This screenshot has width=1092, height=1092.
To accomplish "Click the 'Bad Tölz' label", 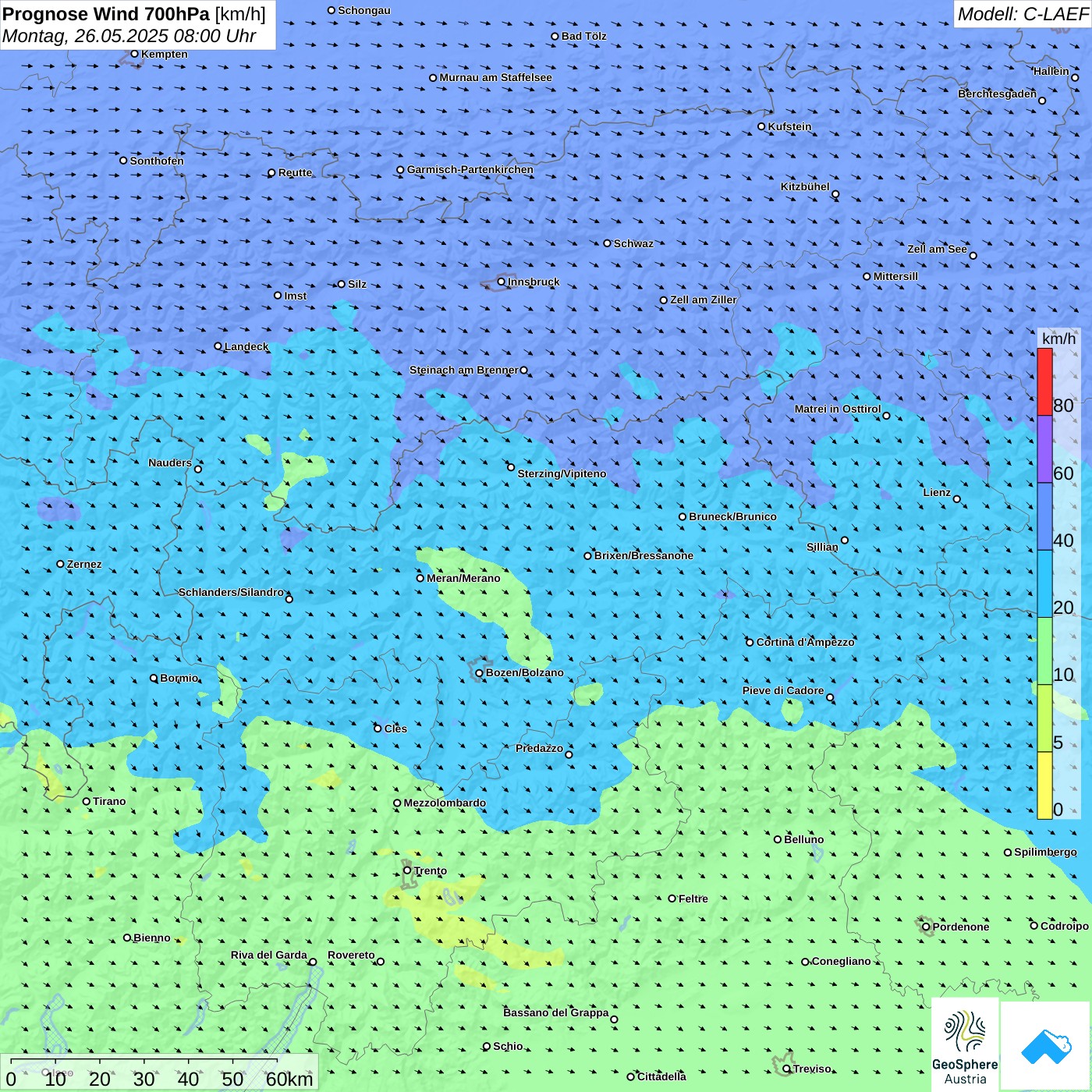I will click(583, 36).
